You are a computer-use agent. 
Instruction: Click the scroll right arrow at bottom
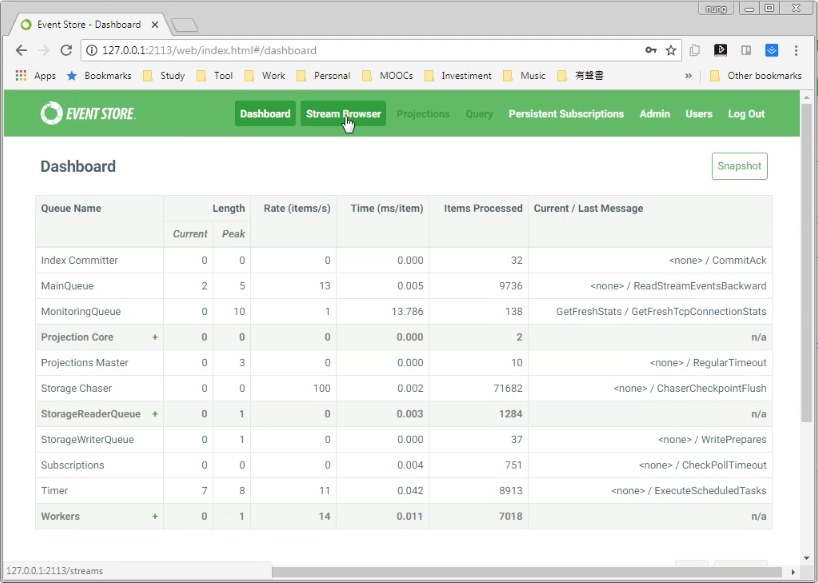pyautogui.click(x=793, y=572)
